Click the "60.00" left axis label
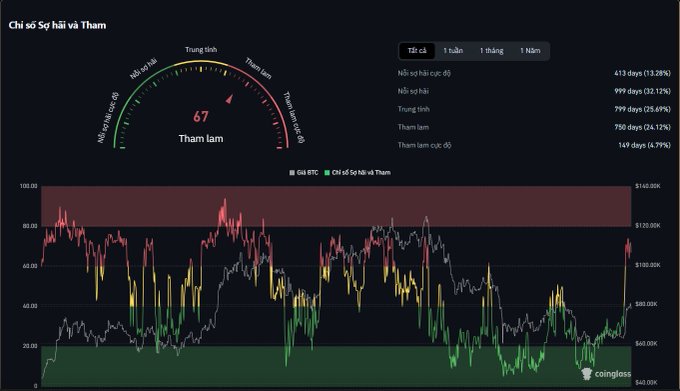 (30, 266)
